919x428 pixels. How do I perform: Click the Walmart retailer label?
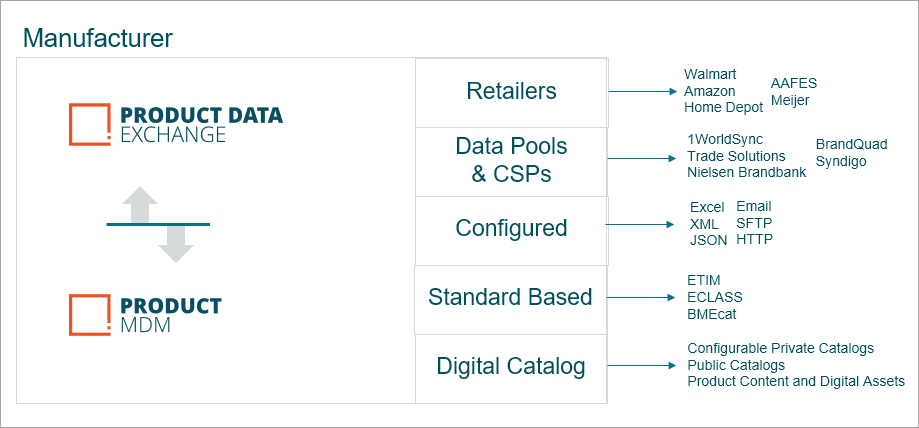pyautogui.click(x=710, y=75)
